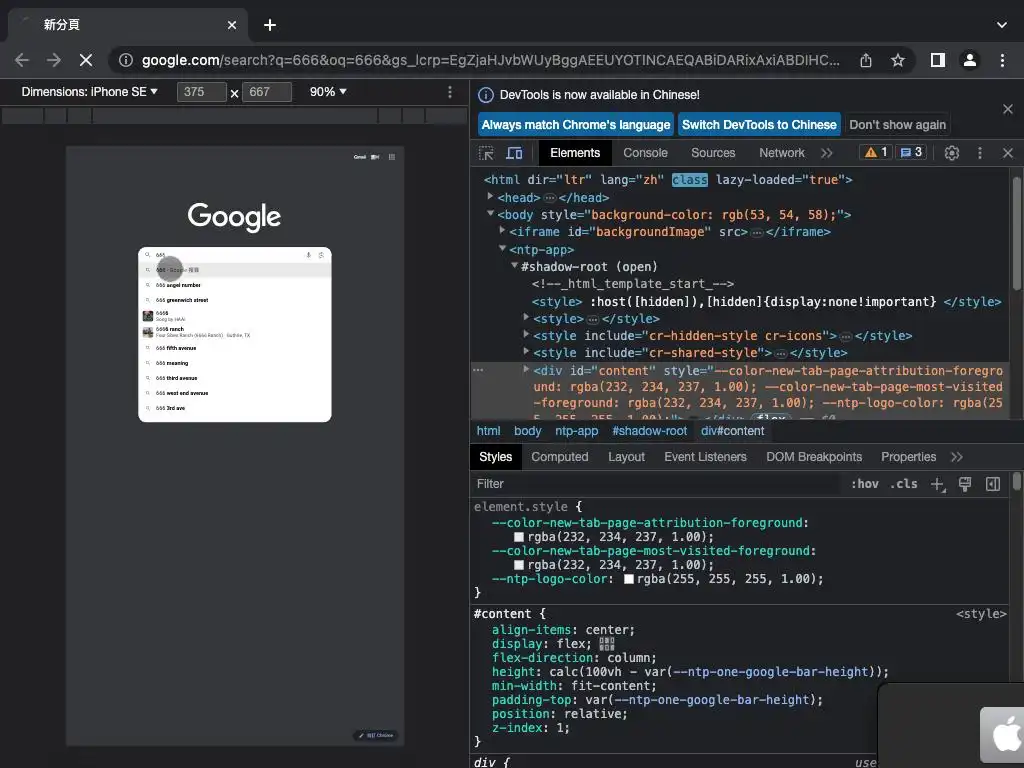Open the Computed pane tab
Screen dimensions: 1024x768
click(x=560, y=457)
